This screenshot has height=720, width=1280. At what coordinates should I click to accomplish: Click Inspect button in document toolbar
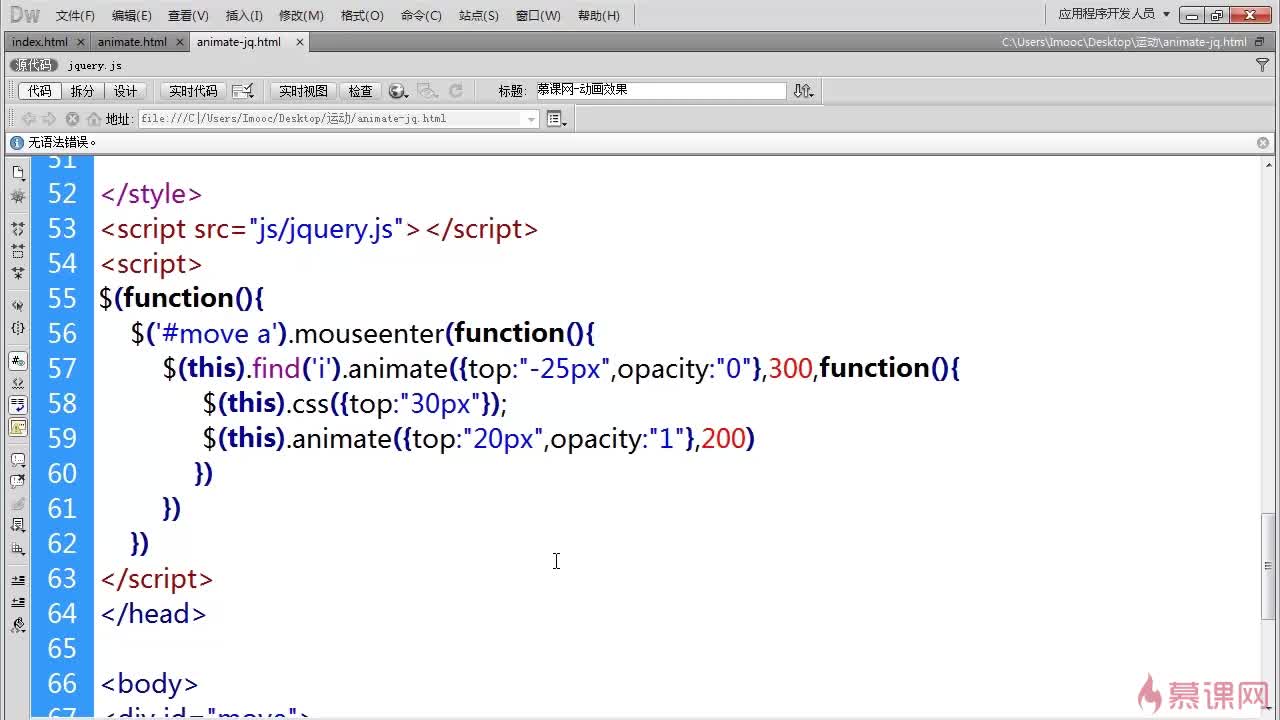(x=360, y=91)
